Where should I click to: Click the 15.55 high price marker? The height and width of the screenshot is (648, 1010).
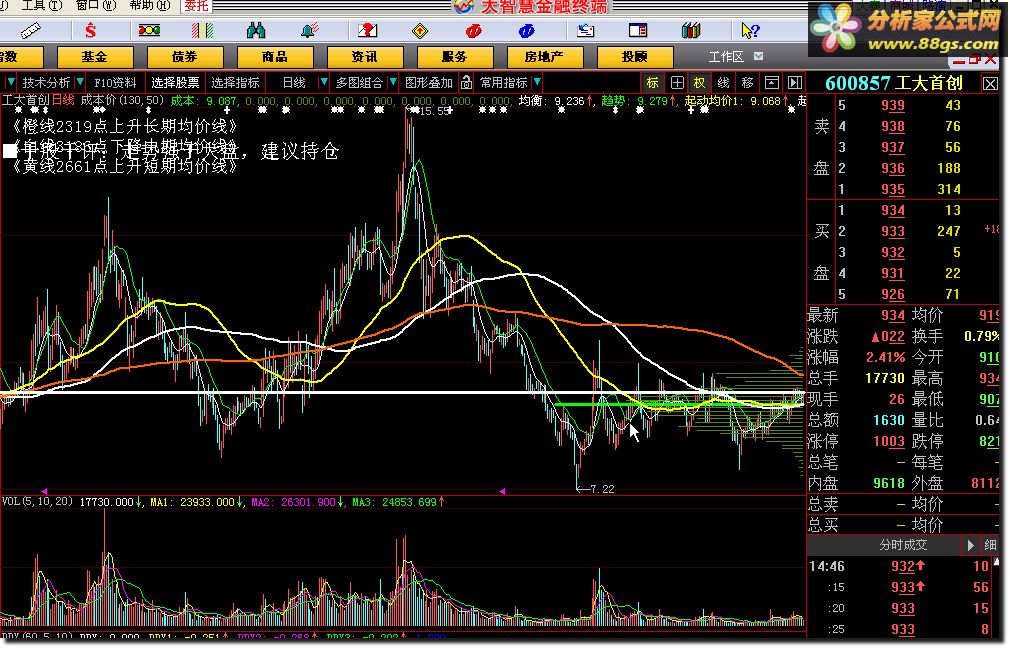tap(432, 111)
